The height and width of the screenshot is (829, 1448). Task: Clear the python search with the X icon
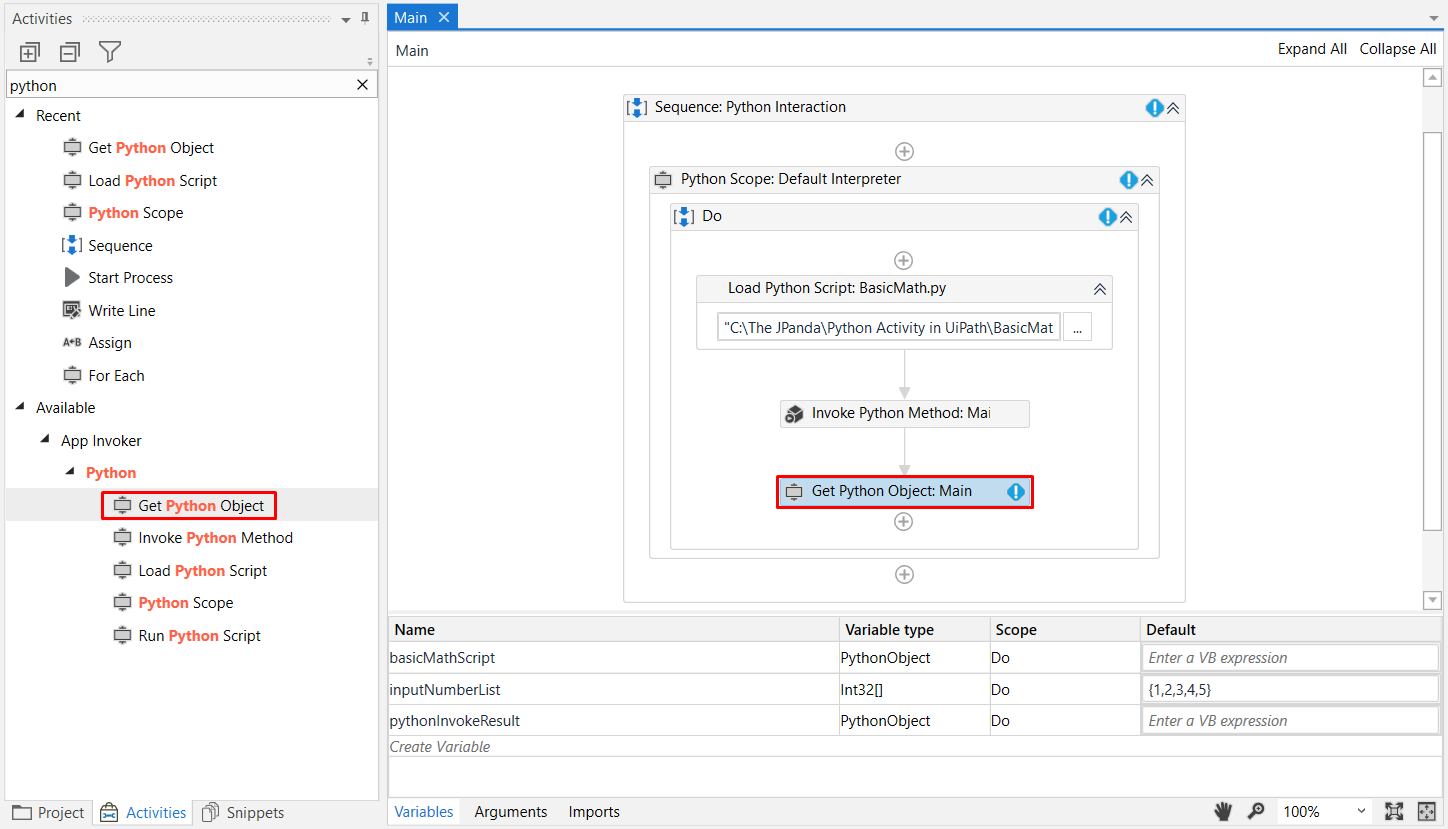[x=362, y=85]
